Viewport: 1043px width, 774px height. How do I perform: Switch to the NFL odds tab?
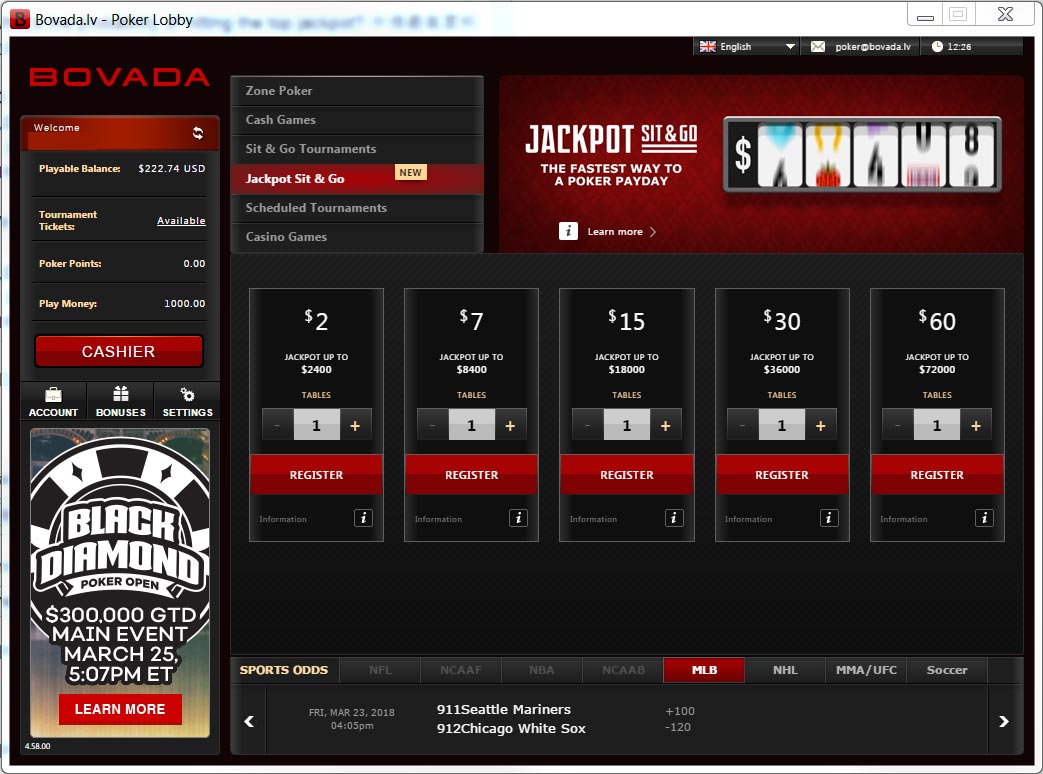point(380,670)
